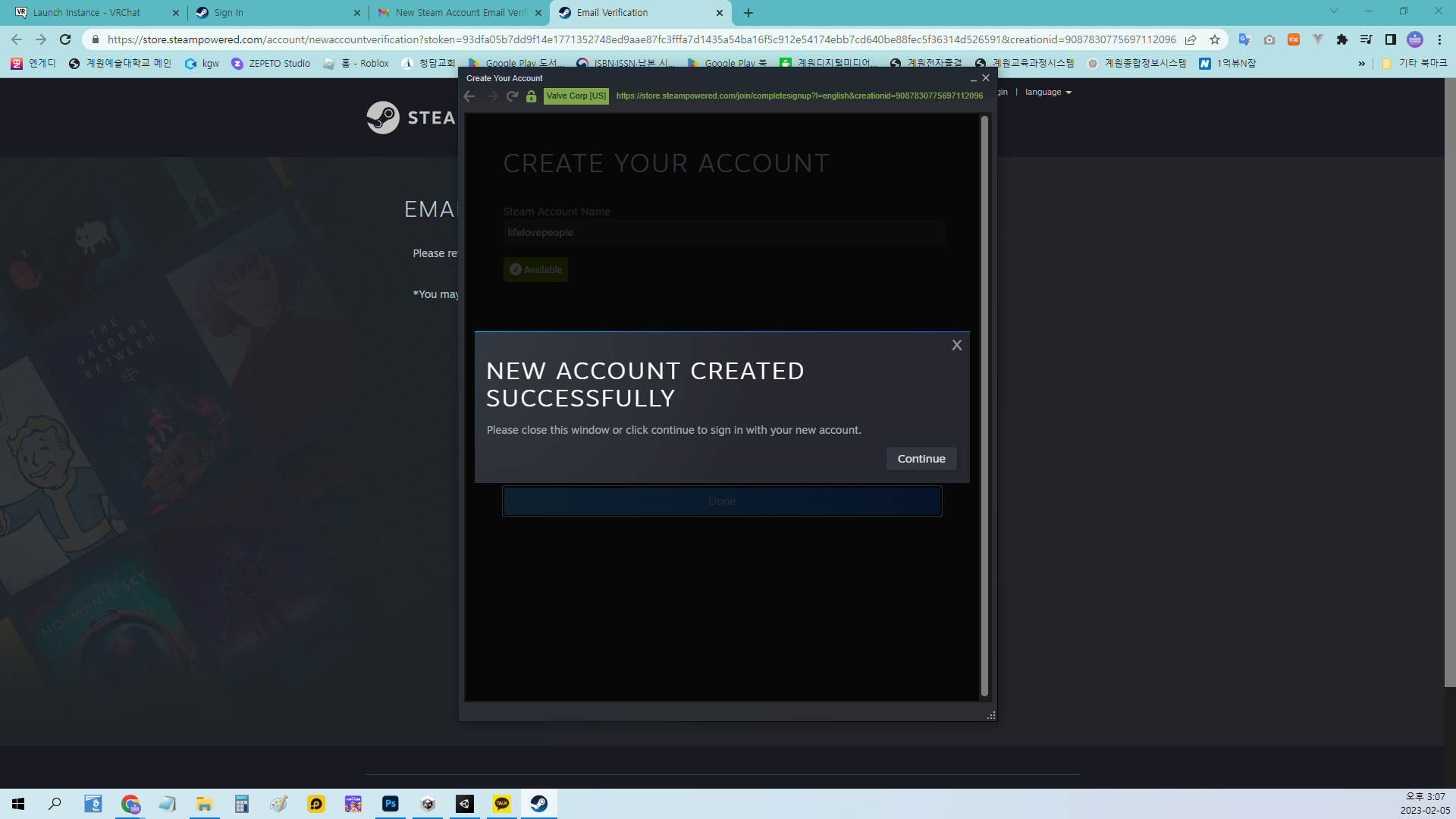Expand hidden bookmarks chevron
Viewport: 1456px width, 819px height.
(x=1362, y=64)
